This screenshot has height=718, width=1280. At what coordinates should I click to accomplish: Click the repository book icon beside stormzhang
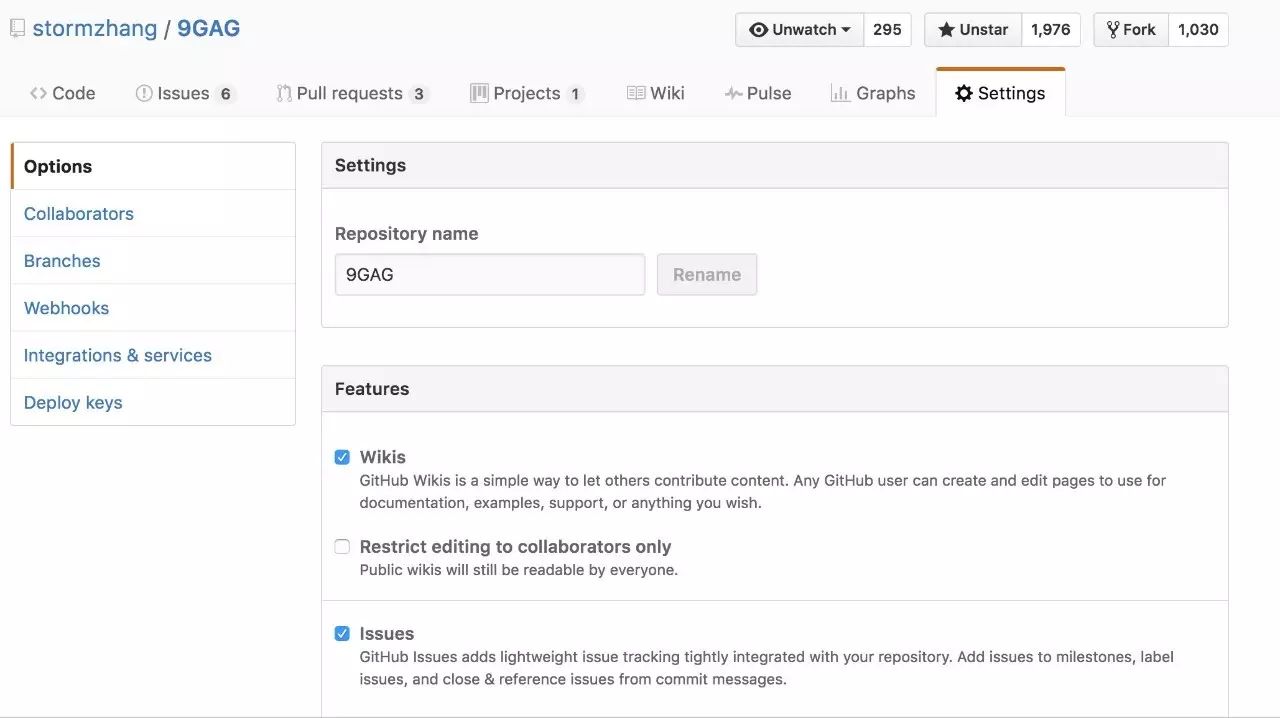(x=17, y=29)
